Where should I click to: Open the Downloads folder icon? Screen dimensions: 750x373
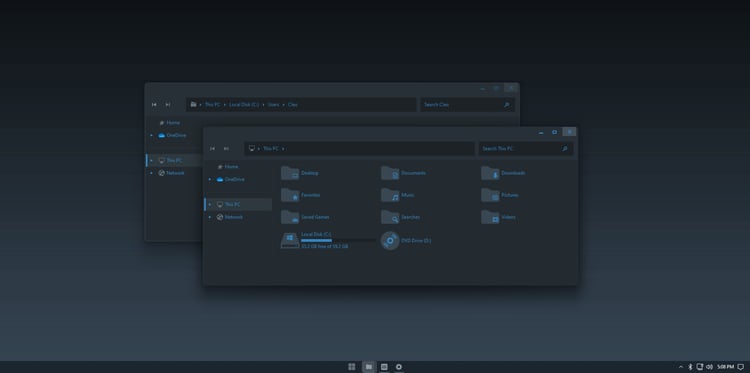click(490, 173)
